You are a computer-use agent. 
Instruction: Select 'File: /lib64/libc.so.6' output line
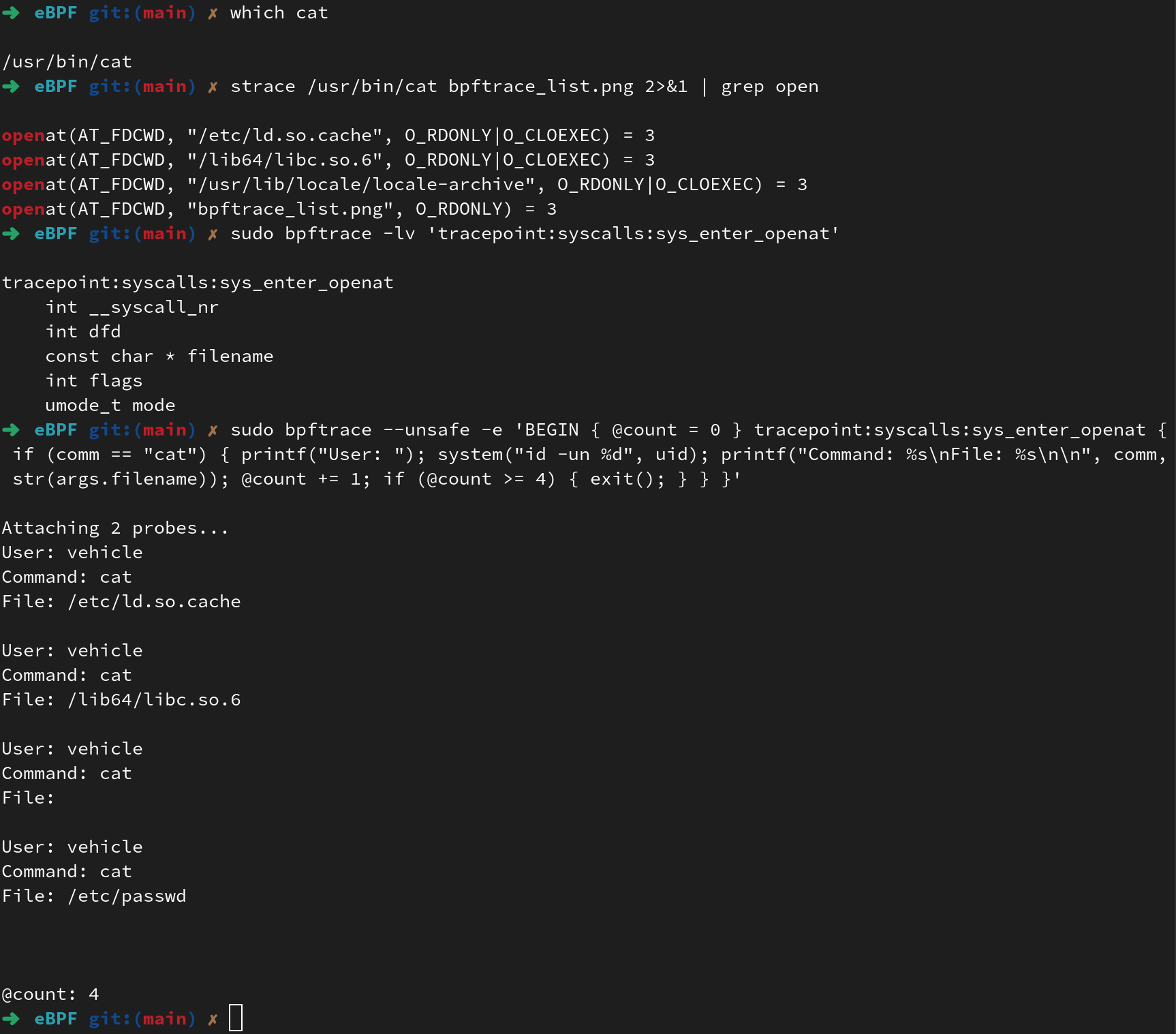click(121, 700)
